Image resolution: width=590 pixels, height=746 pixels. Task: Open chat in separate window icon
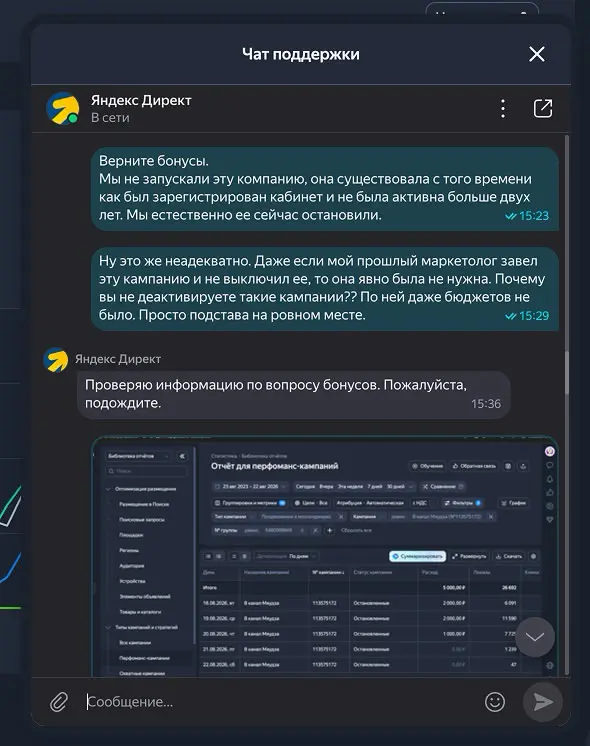click(543, 108)
